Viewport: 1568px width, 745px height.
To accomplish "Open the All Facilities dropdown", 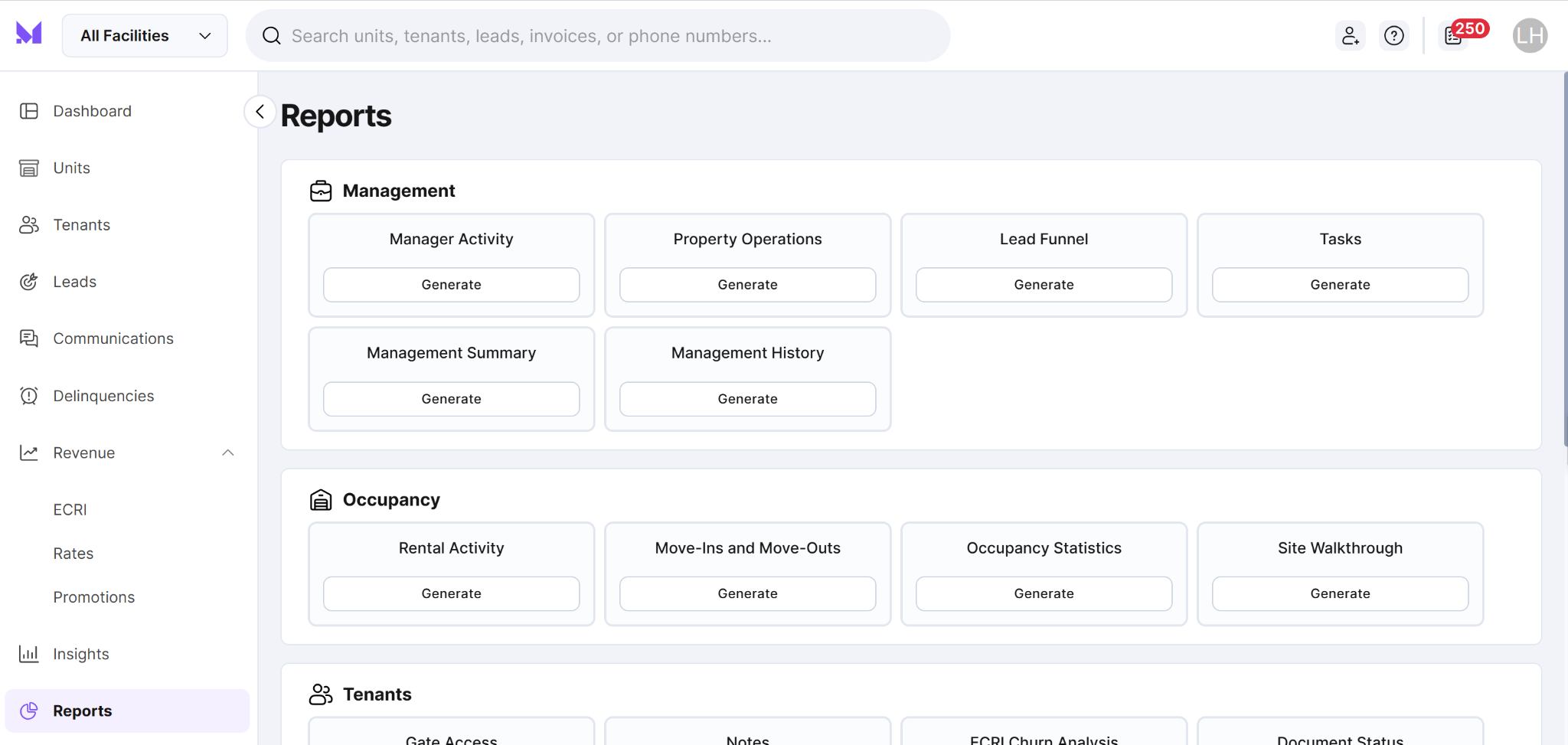I will [x=145, y=35].
